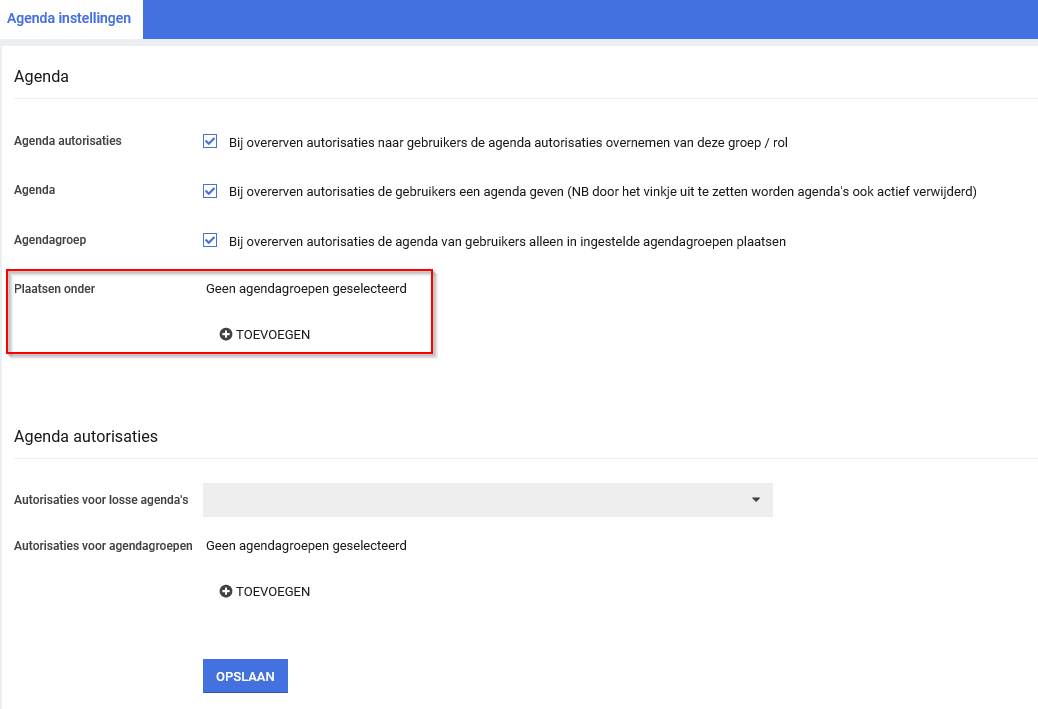The height and width of the screenshot is (709, 1038).
Task: Click the 'agenda autorisaties overnemen' checkbox description
Action: click(x=508, y=143)
